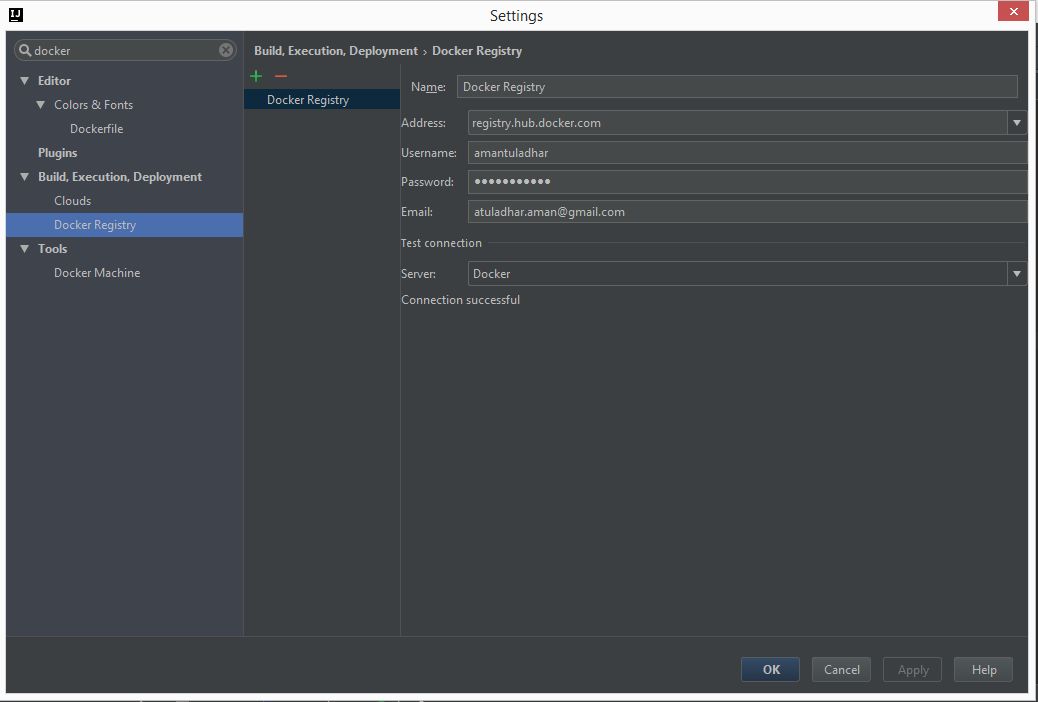The width and height of the screenshot is (1038, 702).
Task: Focus the Email input field
Action: tap(747, 212)
